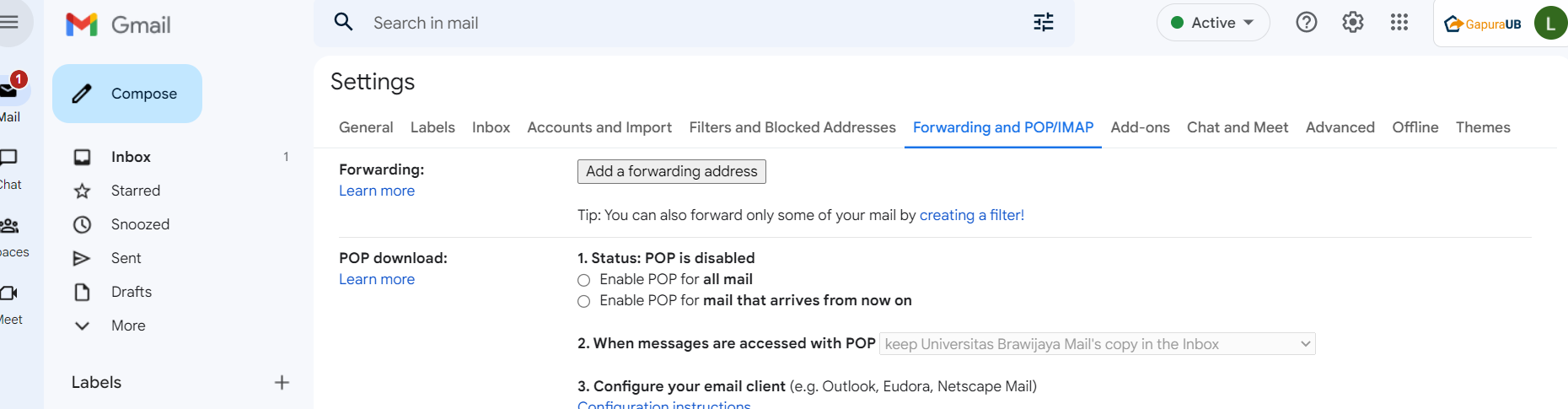The width and height of the screenshot is (1568, 409).
Task: Click the Settings gear icon
Action: pyautogui.click(x=1352, y=23)
